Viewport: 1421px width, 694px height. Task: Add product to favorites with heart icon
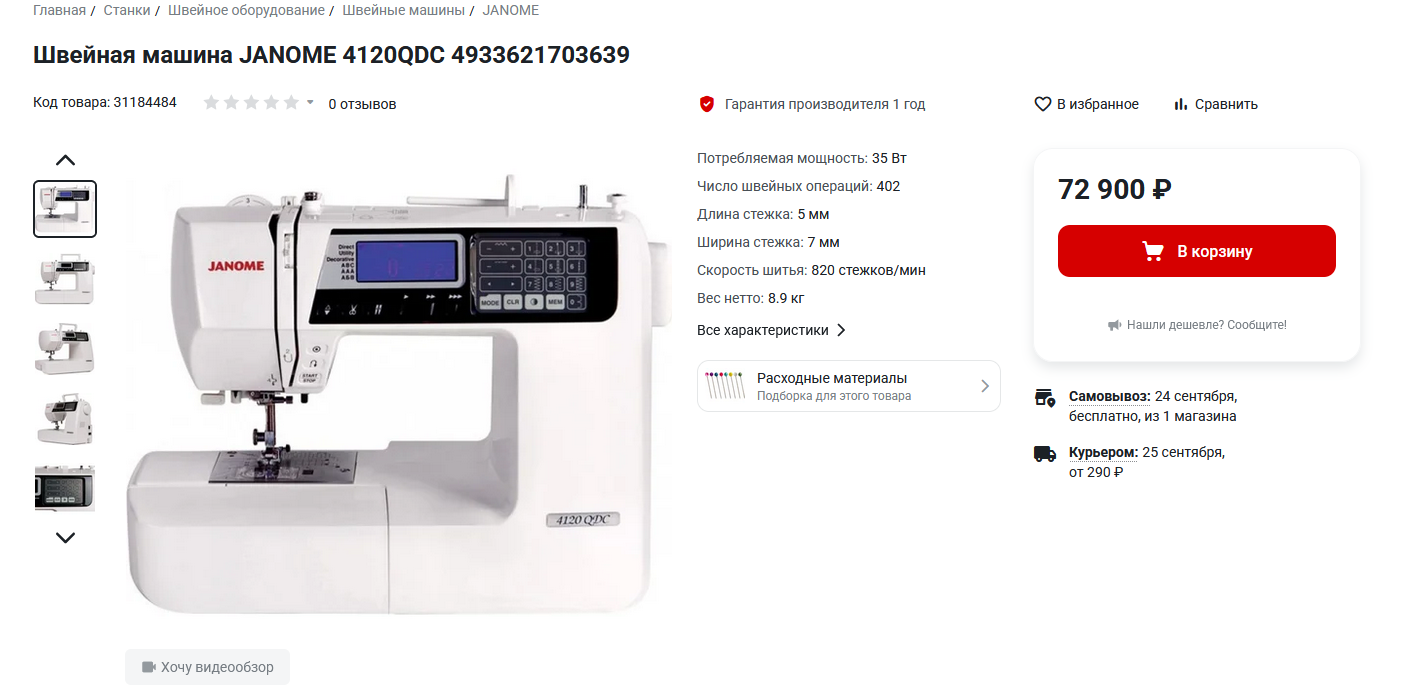pos(1042,104)
